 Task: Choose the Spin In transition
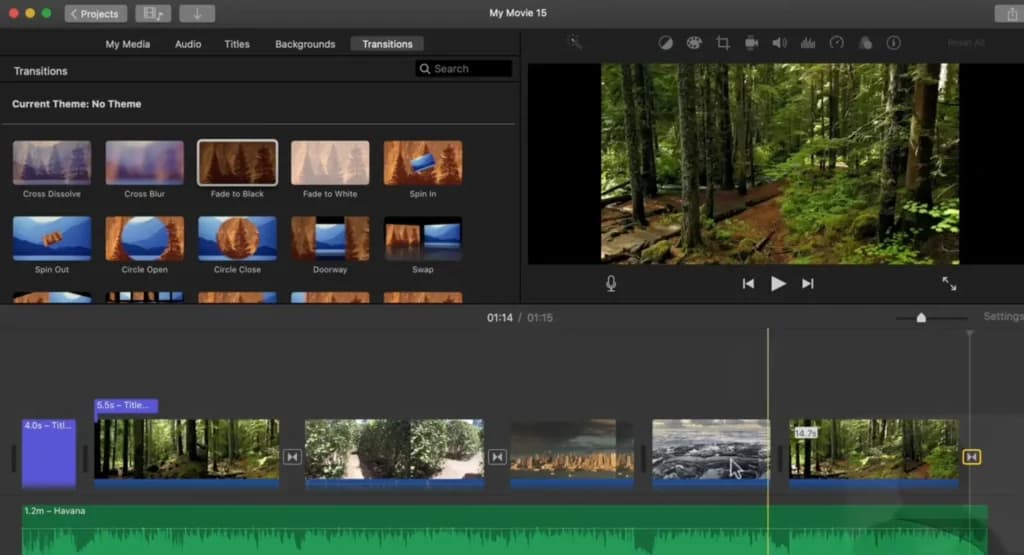click(423, 163)
